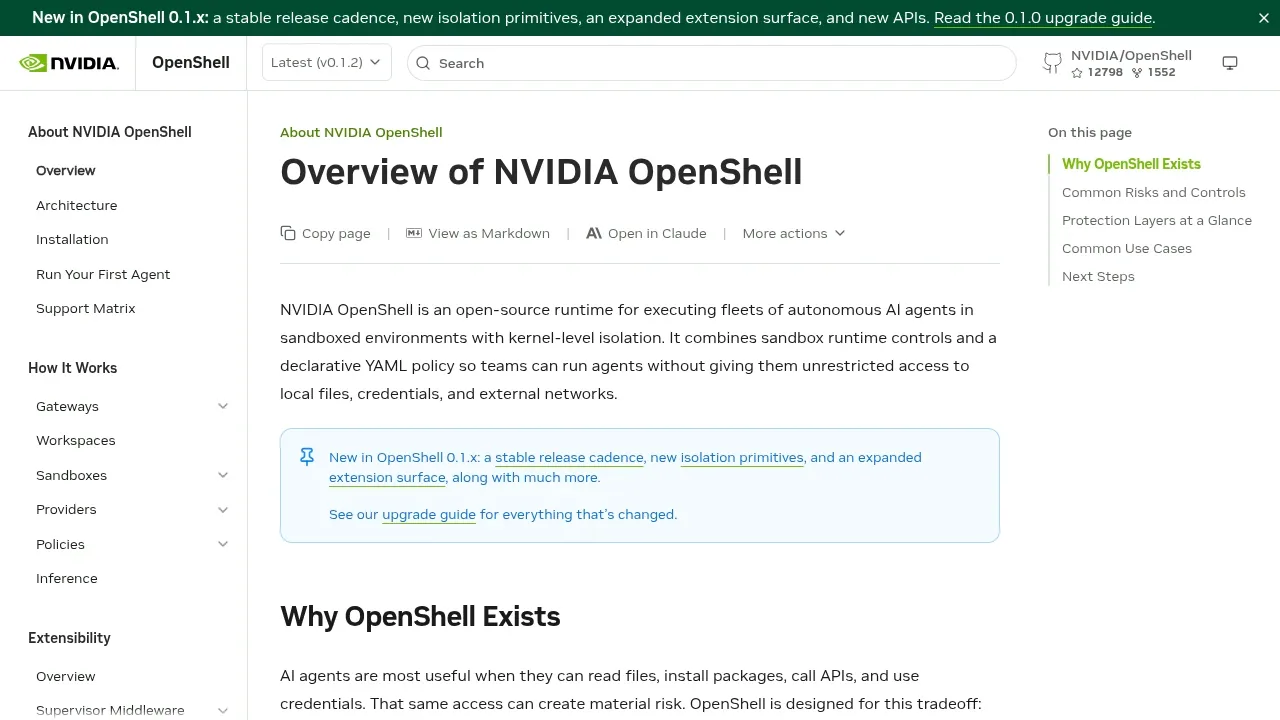Expand the Supervisor Middleware section

pos(223,710)
